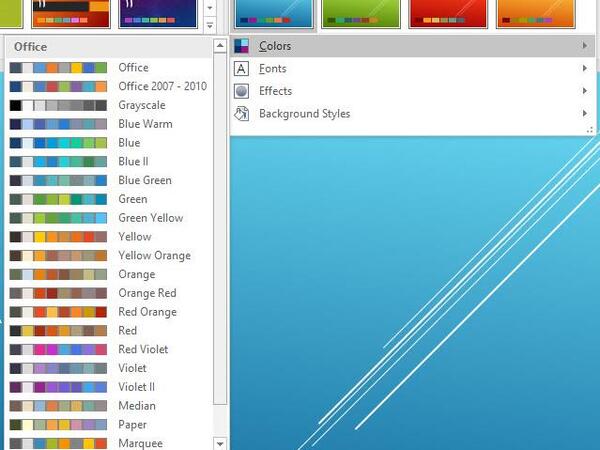
Task: Open the Background Styles submenu
Action: (412, 114)
